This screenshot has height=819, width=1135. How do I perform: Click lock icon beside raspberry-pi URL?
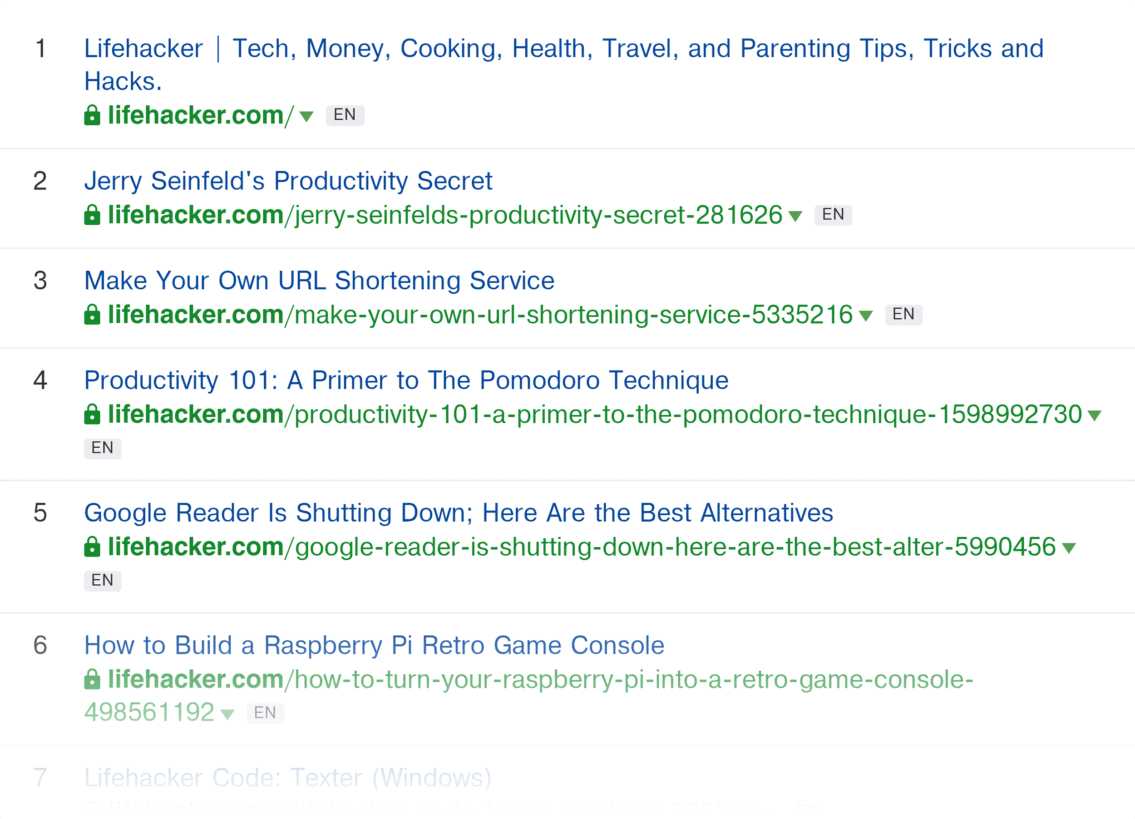pos(92,679)
